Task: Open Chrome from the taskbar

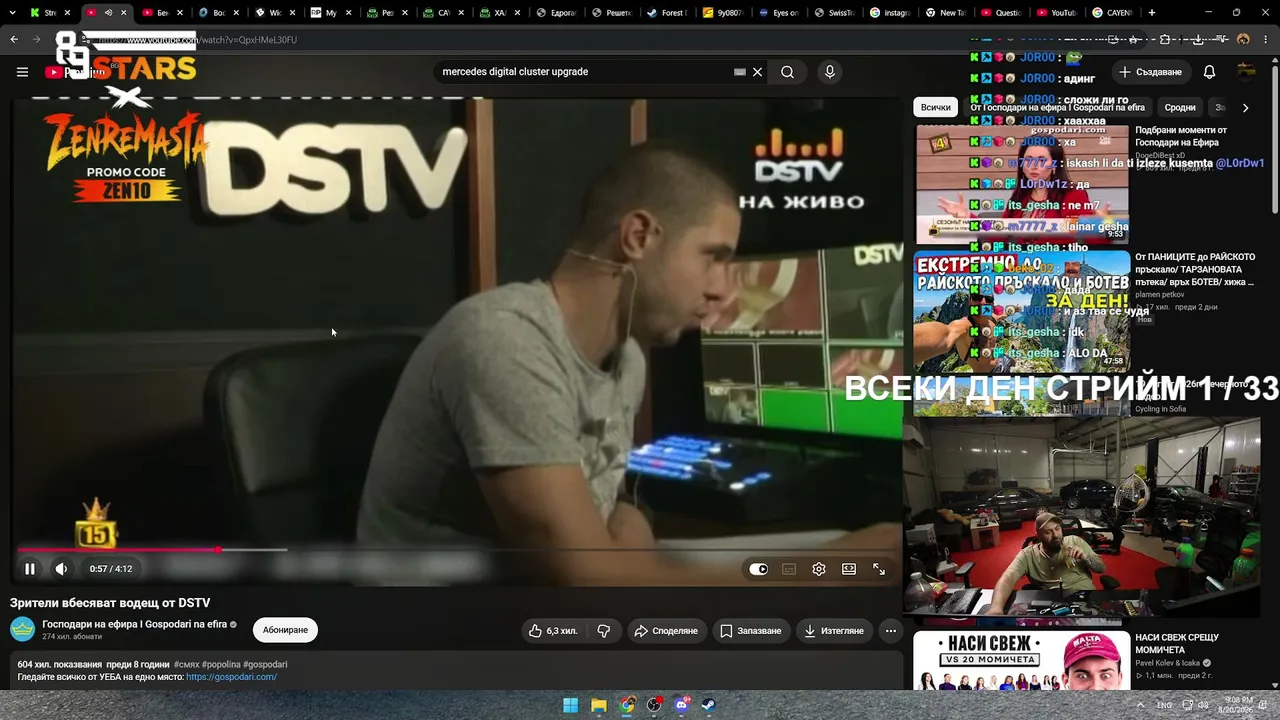Action: point(626,705)
